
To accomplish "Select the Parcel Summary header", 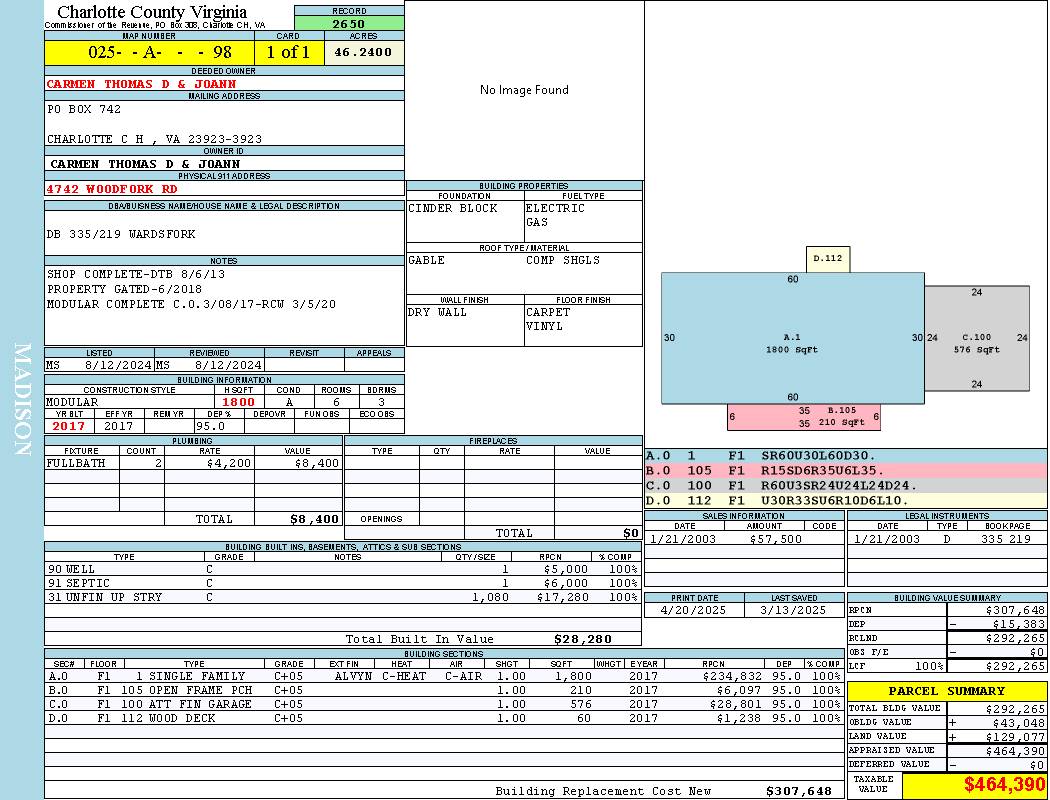I will [x=947, y=691].
